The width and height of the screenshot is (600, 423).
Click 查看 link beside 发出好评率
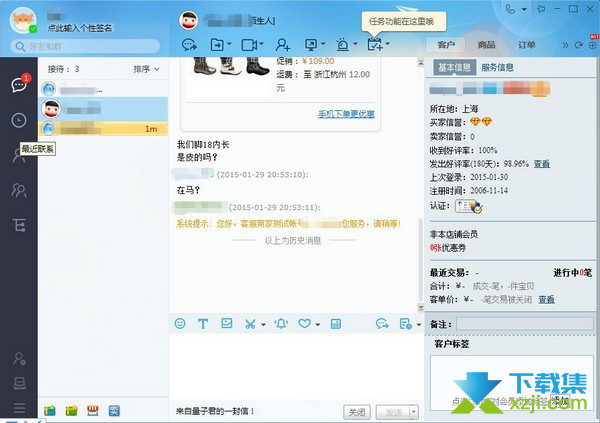tap(541, 164)
